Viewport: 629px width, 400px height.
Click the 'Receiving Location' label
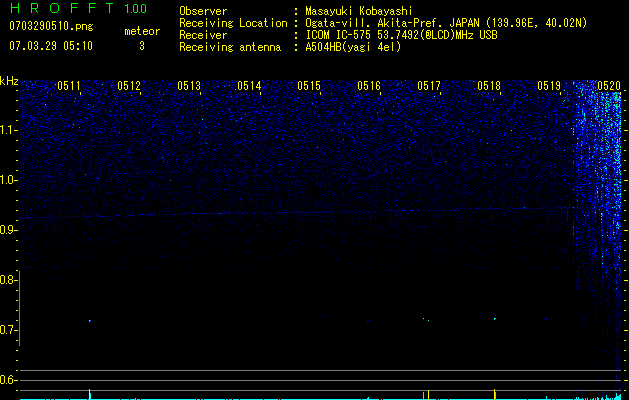233,23
